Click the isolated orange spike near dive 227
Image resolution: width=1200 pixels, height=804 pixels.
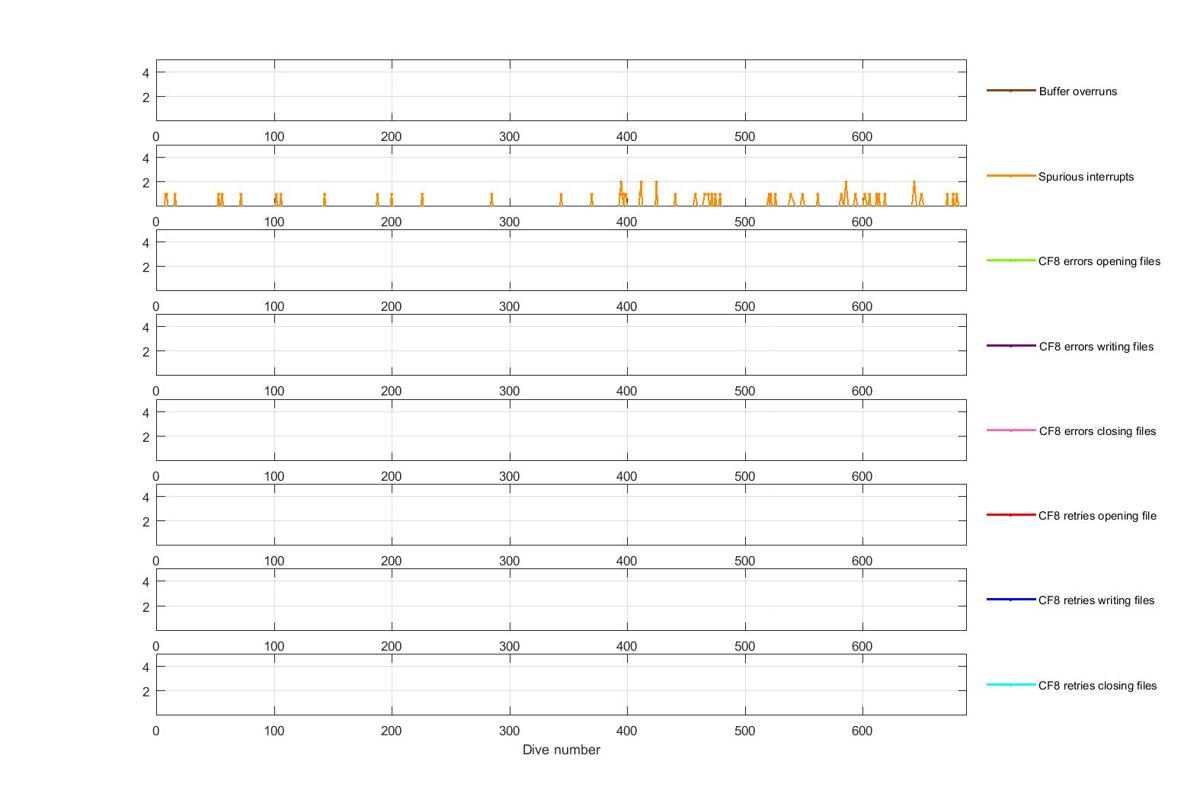coord(422,199)
